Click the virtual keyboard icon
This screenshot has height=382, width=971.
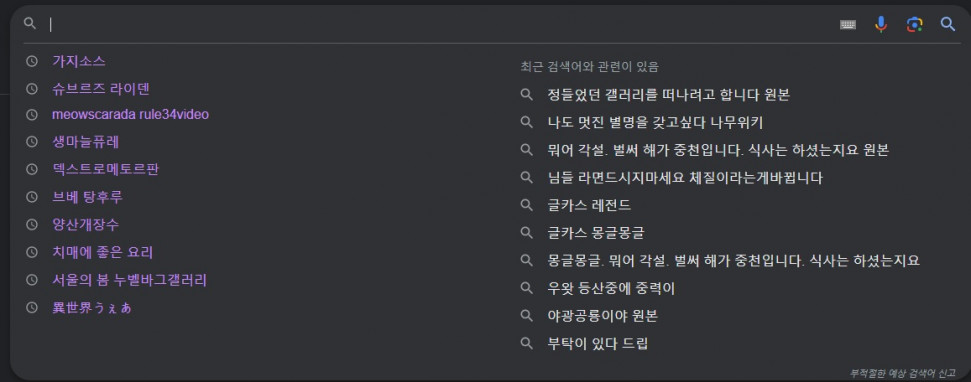click(x=848, y=25)
